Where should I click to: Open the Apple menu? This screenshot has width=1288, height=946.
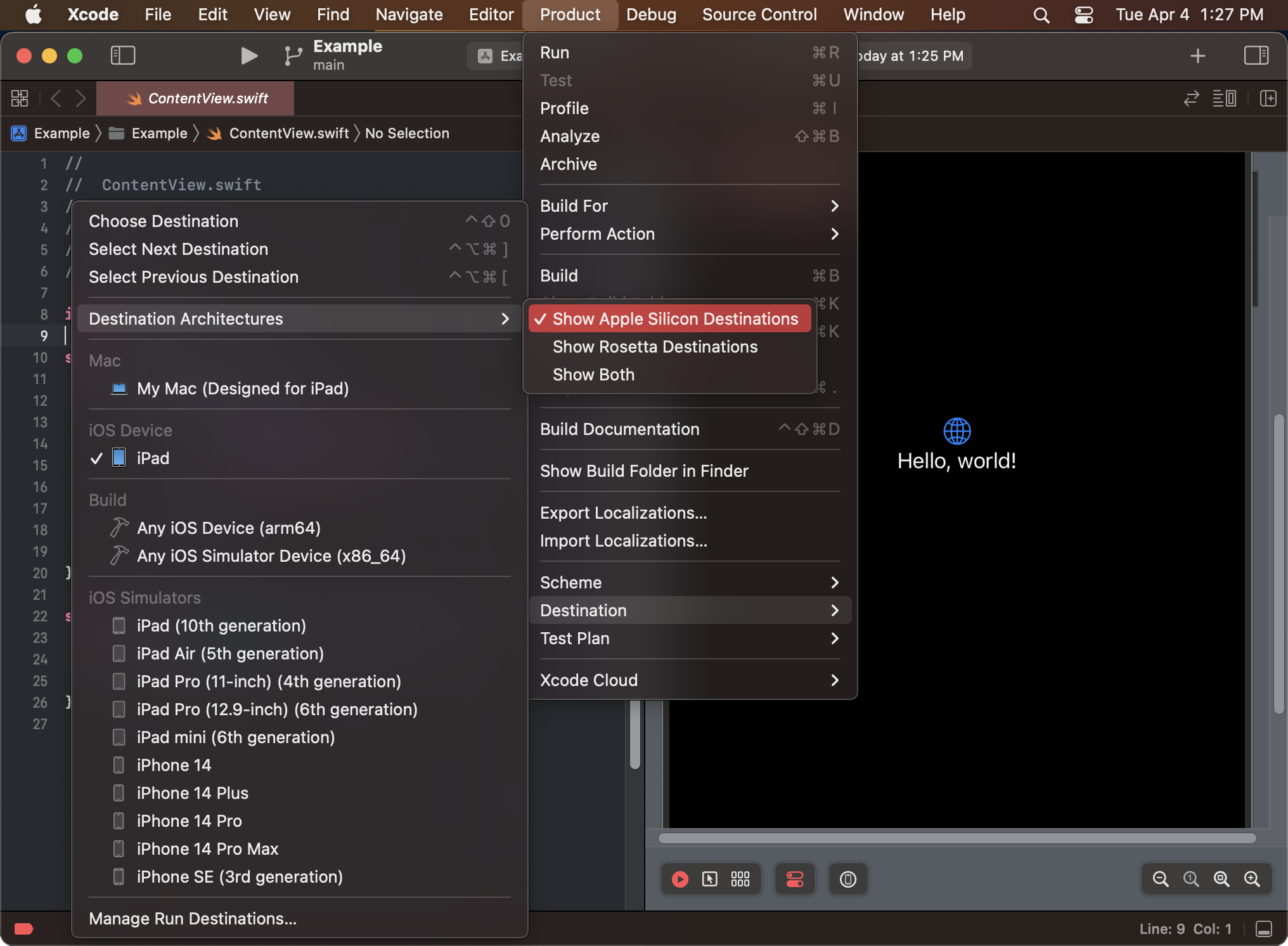tap(33, 15)
